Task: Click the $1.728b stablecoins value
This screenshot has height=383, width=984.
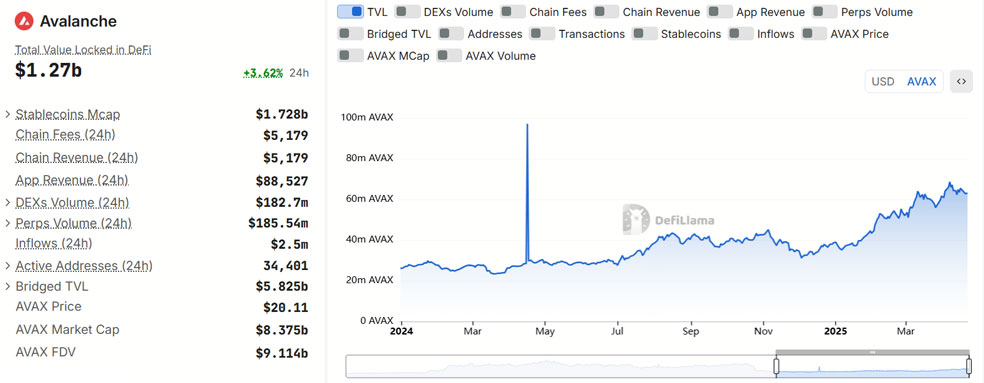Action: pos(282,114)
